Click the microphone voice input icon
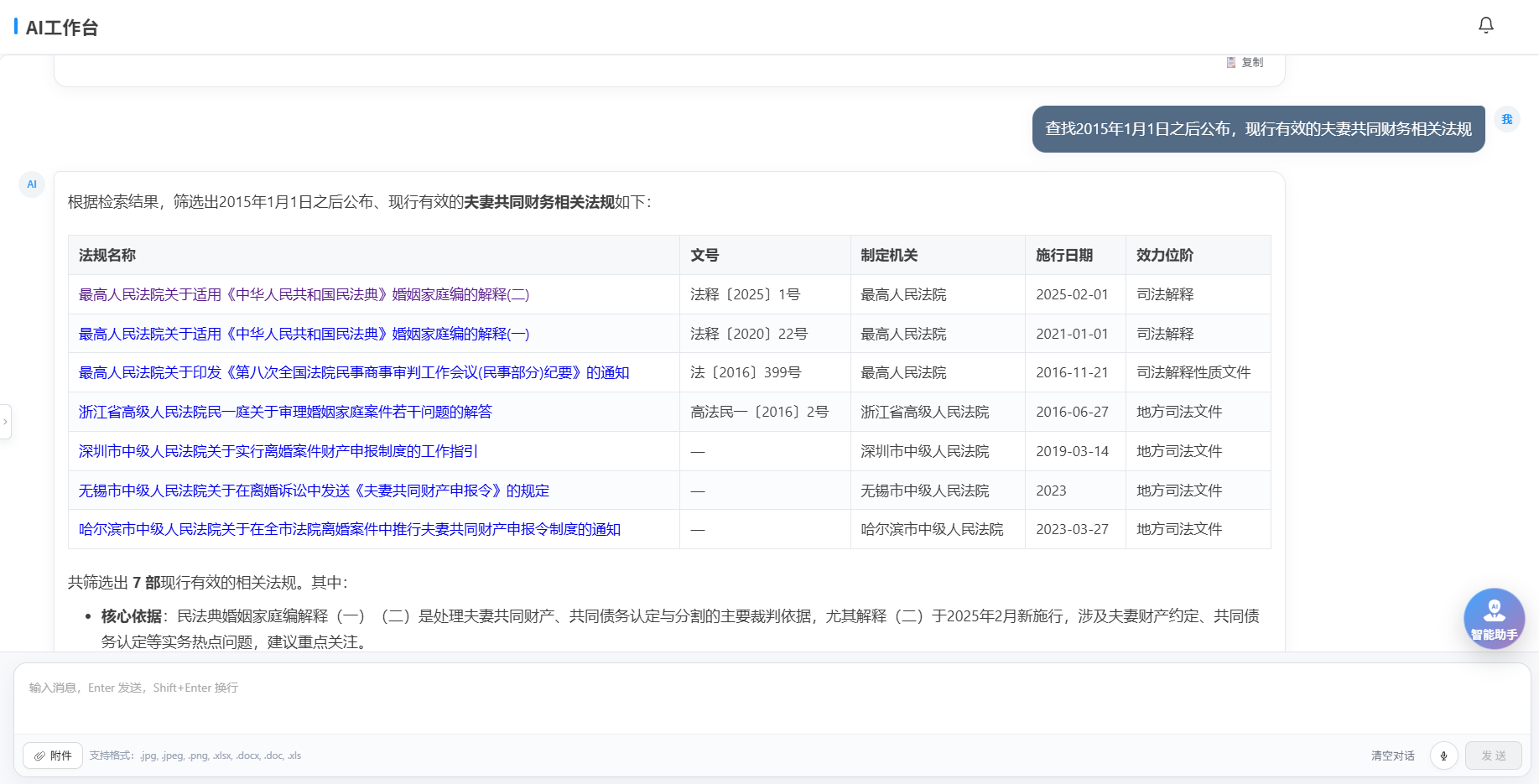 coord(1443,755)
